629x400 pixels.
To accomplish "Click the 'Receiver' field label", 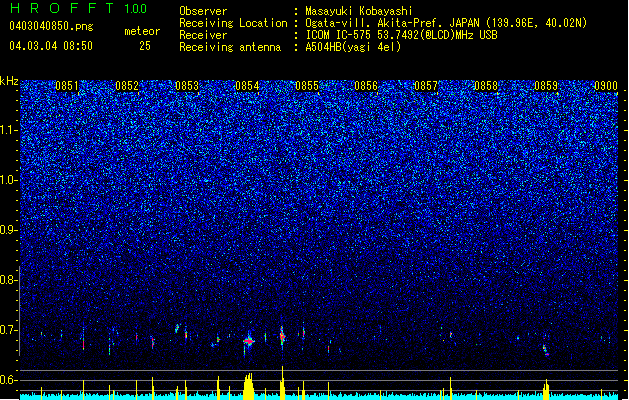I will [203, 35].
